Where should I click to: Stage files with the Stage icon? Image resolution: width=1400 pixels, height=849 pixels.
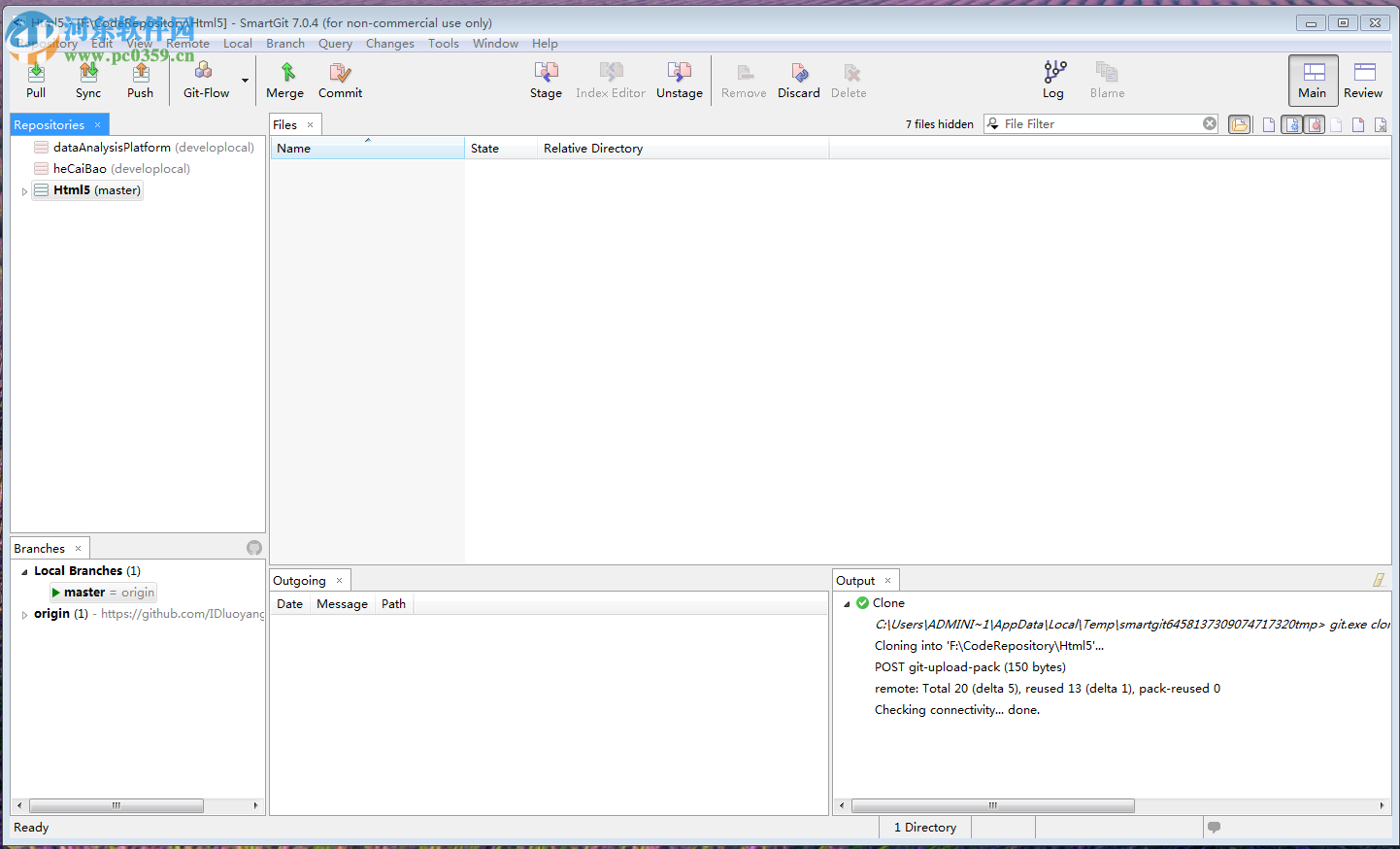[546, 80]
